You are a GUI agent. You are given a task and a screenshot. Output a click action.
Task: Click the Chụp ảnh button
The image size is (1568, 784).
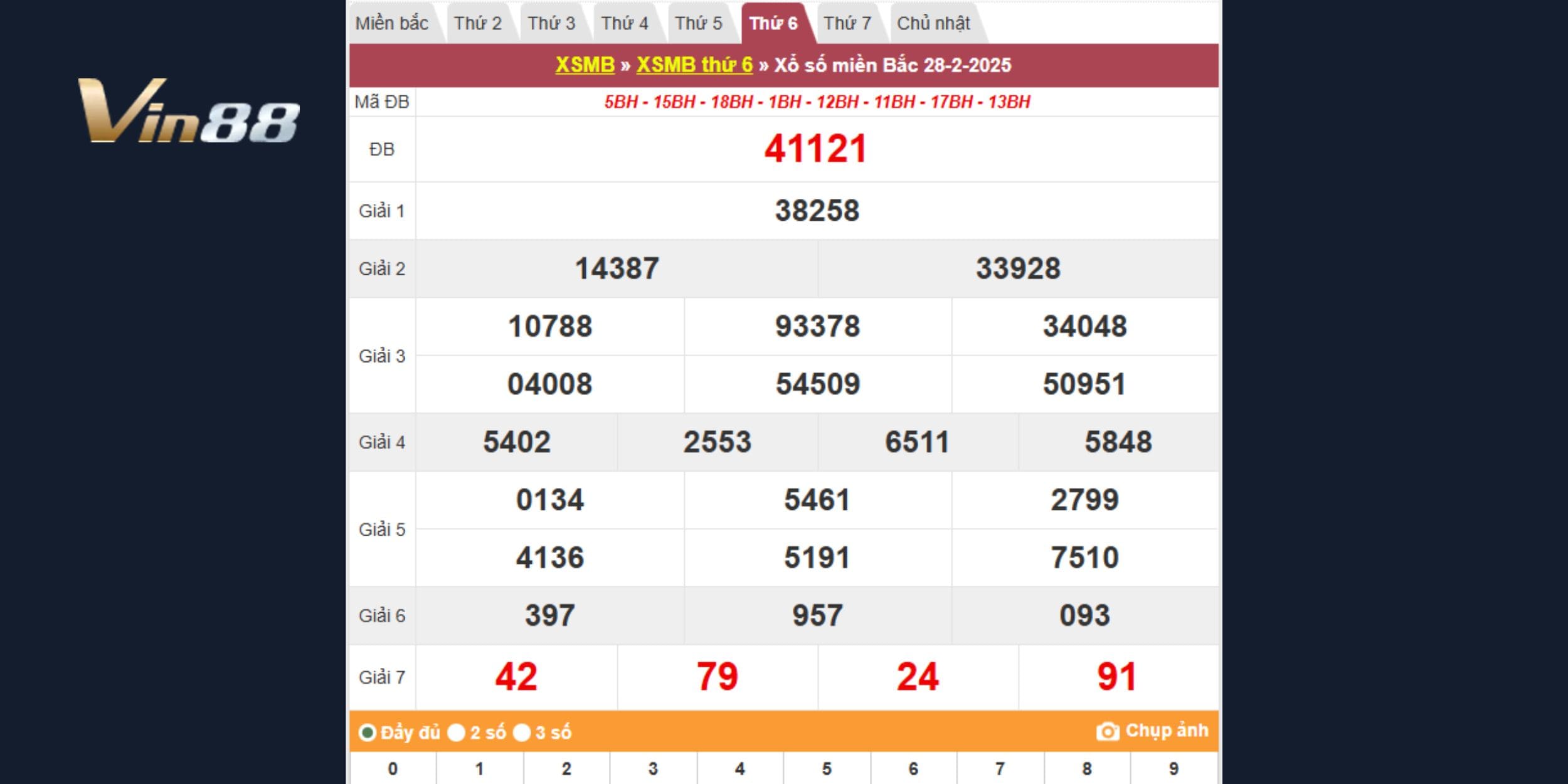pos(1166,731)
